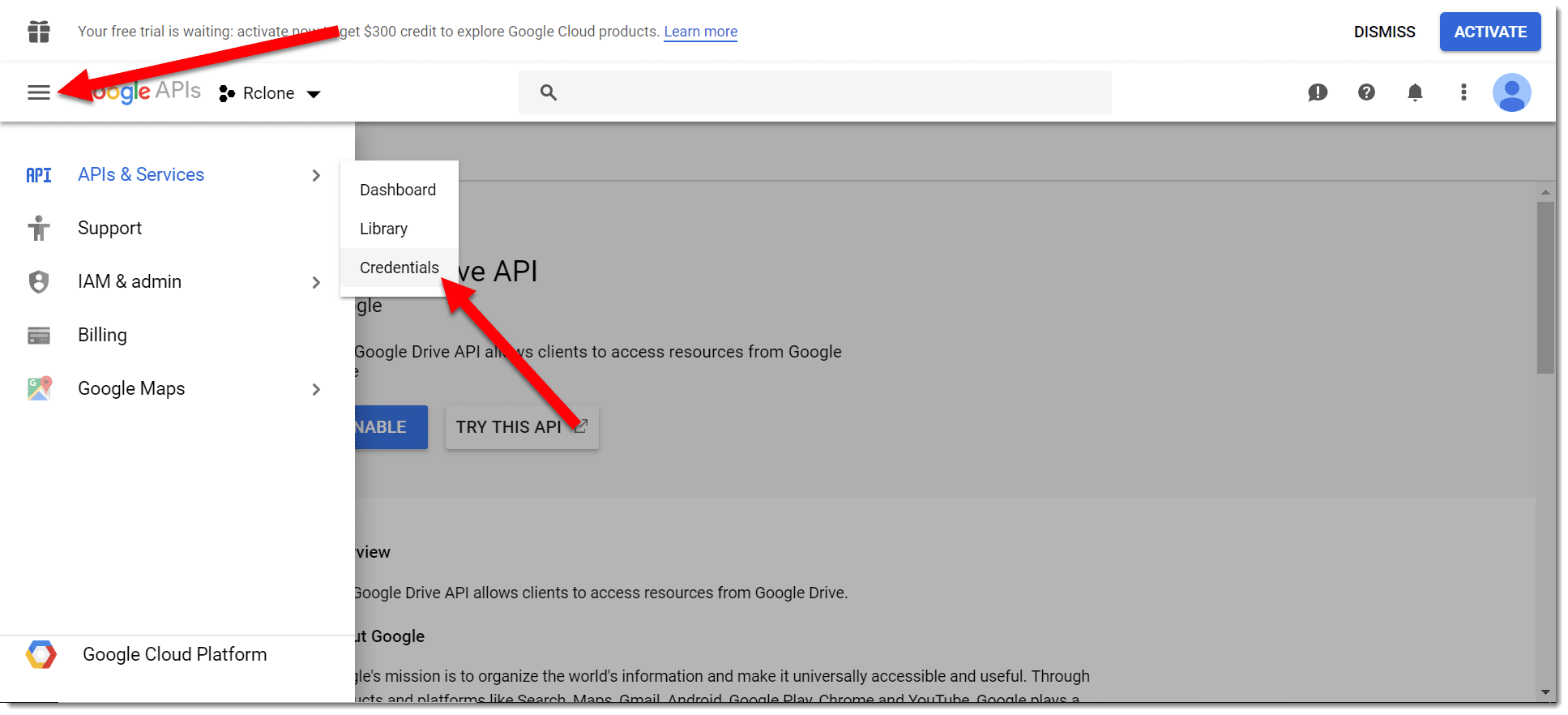Expand the APIs & Services submenu chevron
Viewport: 1568px width, 715px height.
[316, 175]
